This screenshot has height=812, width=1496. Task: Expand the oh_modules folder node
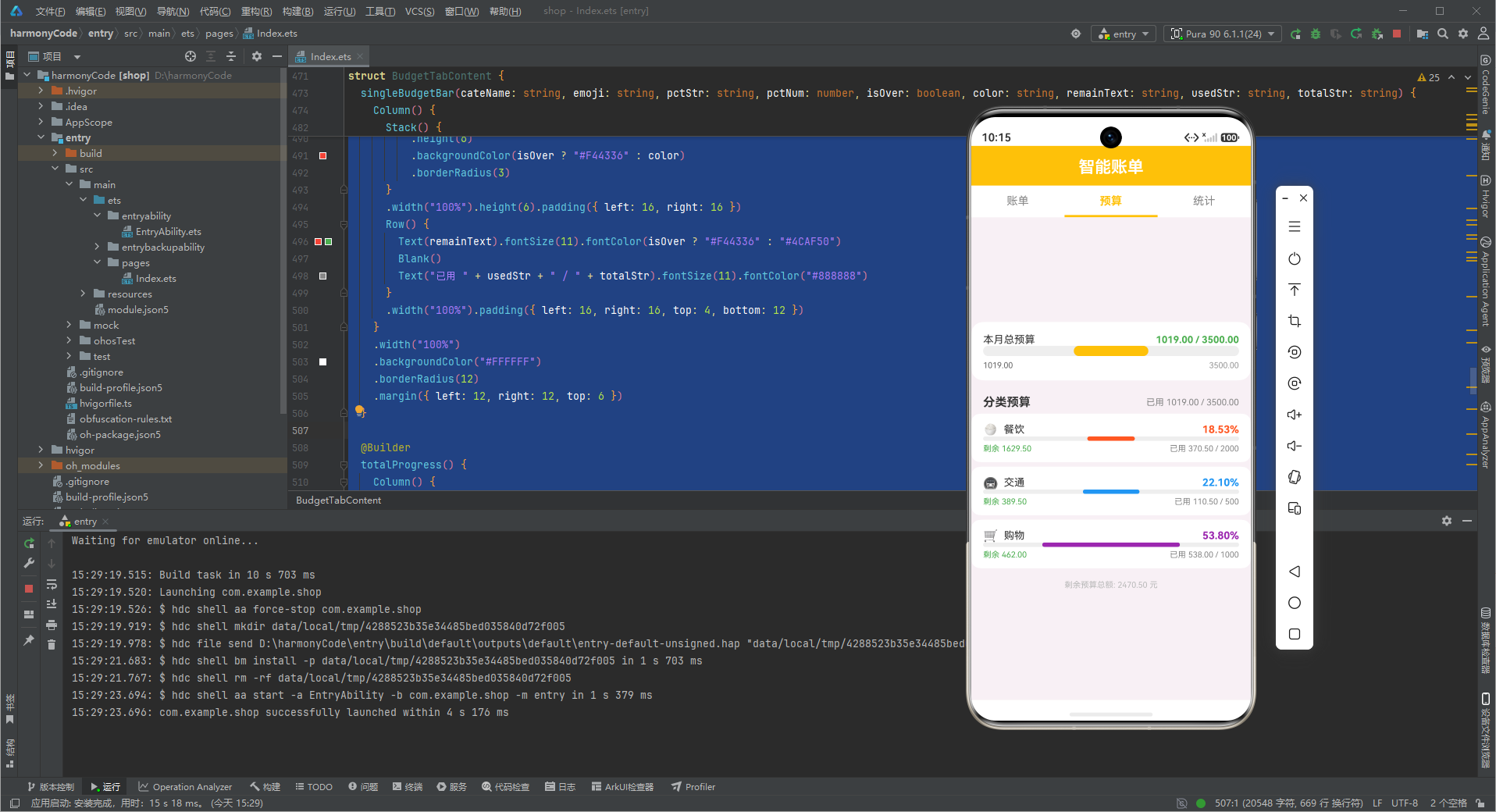point(41,465)
